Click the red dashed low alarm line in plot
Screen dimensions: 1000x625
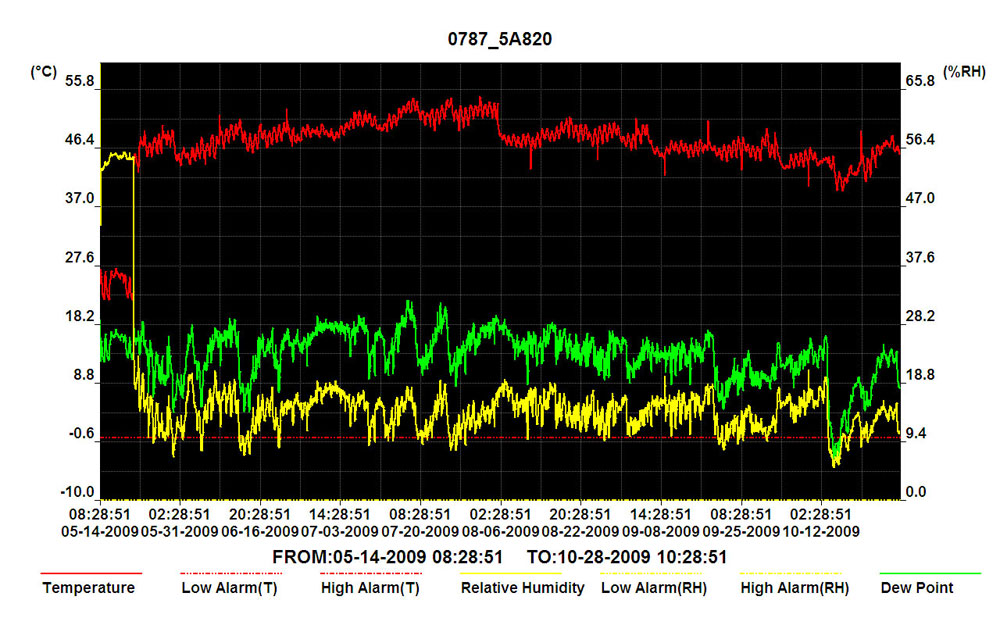point(501,438)
